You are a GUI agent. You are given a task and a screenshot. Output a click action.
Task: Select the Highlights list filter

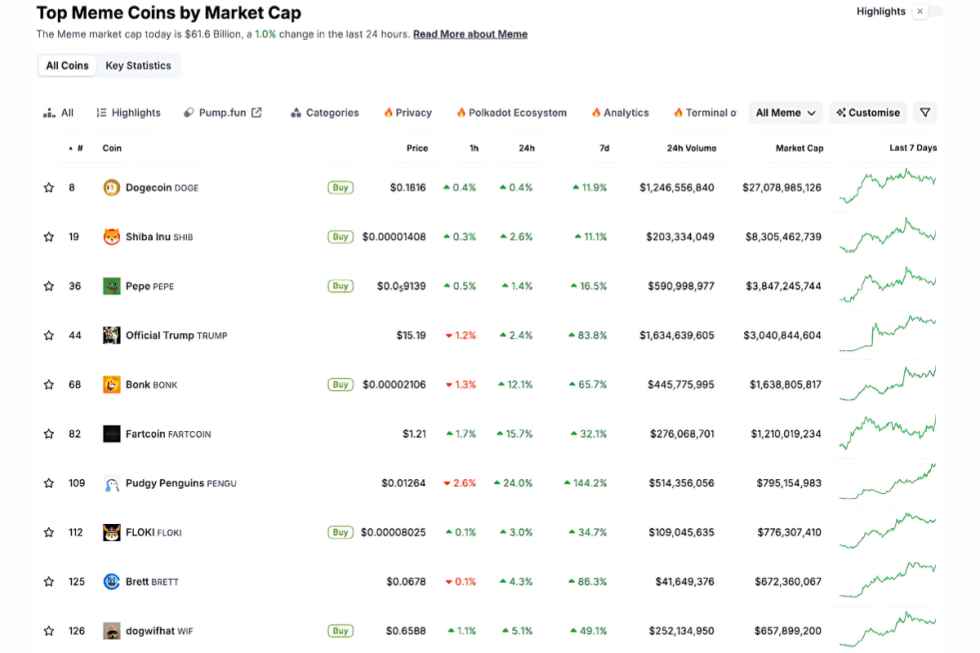[128, 112]
